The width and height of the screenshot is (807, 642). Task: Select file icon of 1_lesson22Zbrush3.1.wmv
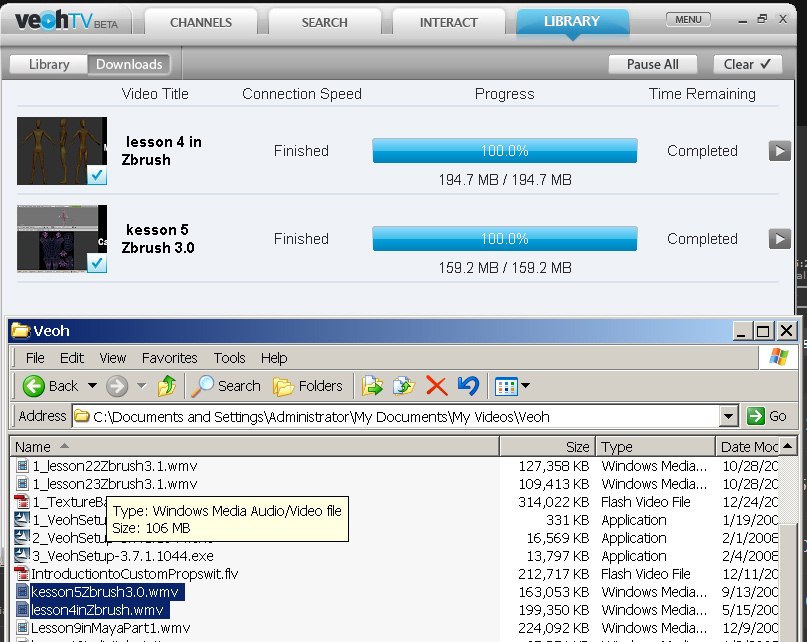point(22,466)
